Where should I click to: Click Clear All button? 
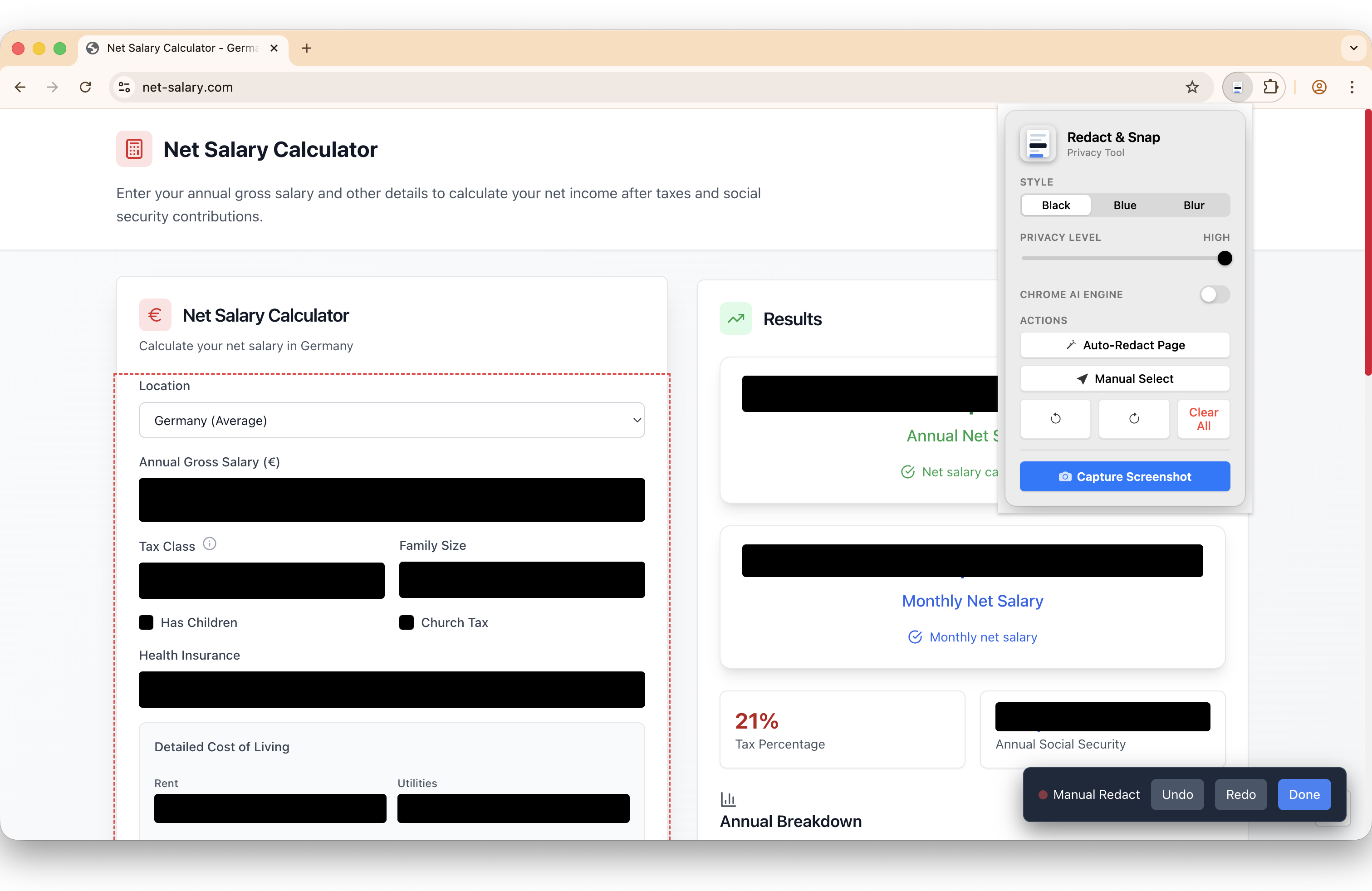point(1203,418)
